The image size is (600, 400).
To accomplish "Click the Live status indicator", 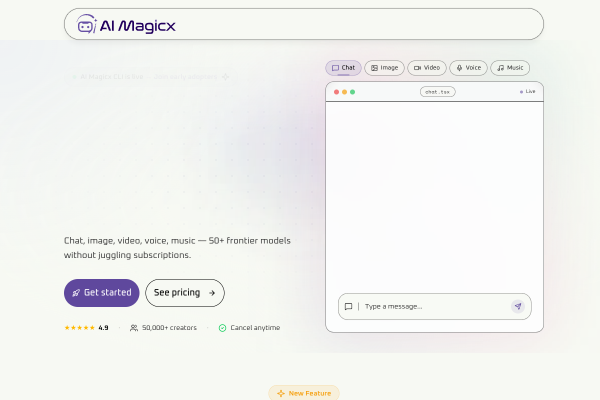I will click(527, 91).
